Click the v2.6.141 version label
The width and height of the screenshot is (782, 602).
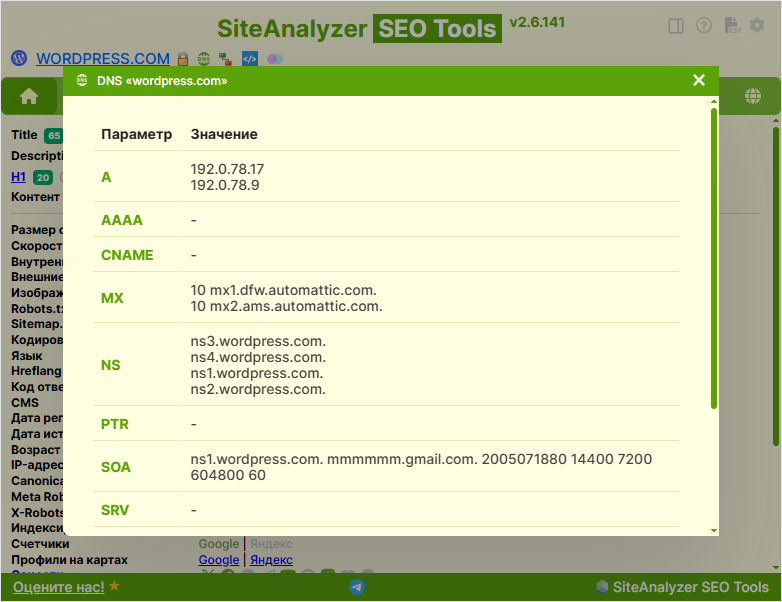(x=537, y=22)
